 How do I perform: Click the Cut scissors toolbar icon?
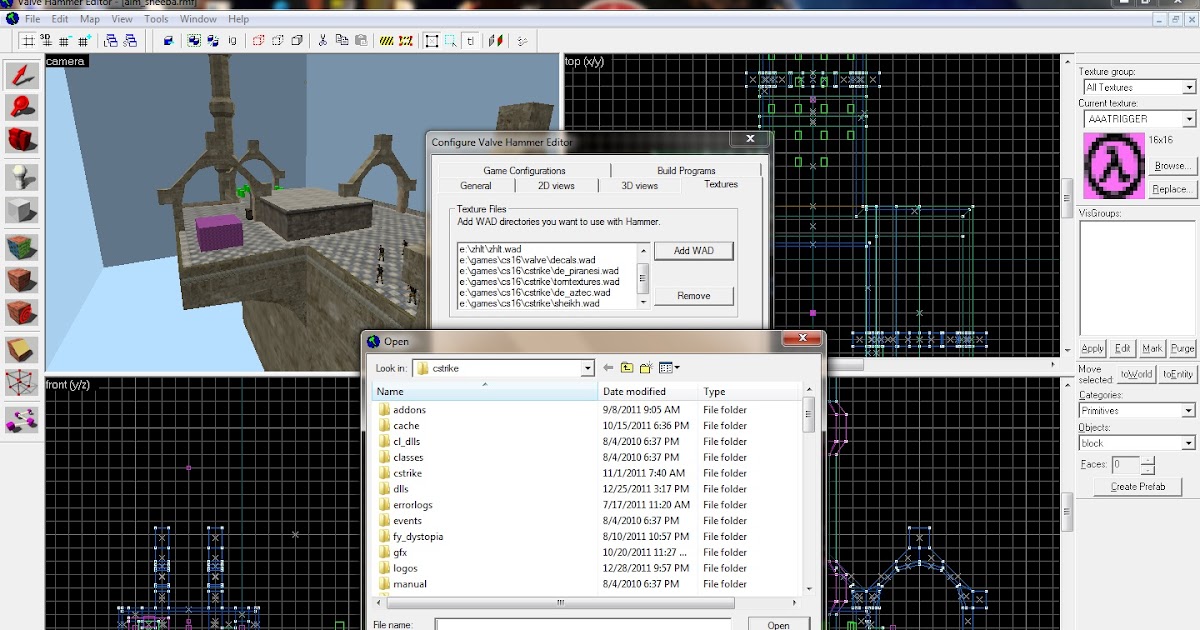(323, 41)
